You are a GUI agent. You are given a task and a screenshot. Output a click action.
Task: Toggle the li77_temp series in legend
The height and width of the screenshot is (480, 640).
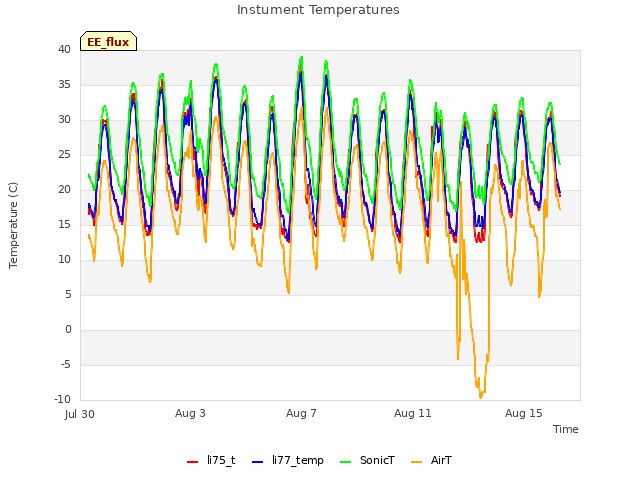[x=288, y=460]
